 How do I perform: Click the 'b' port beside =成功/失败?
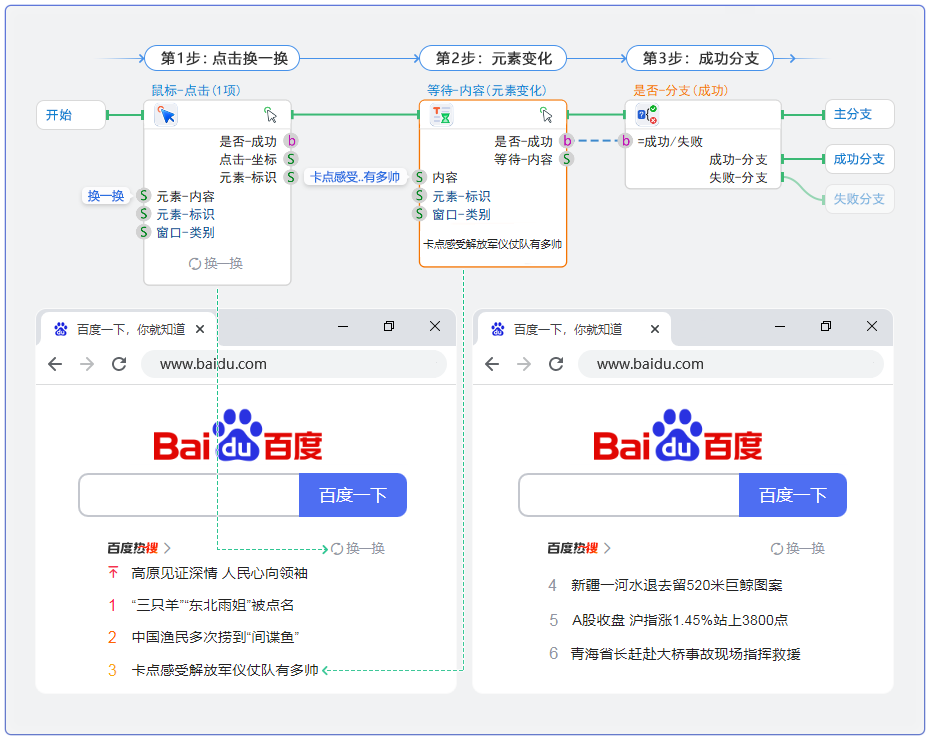click(x=626, y=141)
